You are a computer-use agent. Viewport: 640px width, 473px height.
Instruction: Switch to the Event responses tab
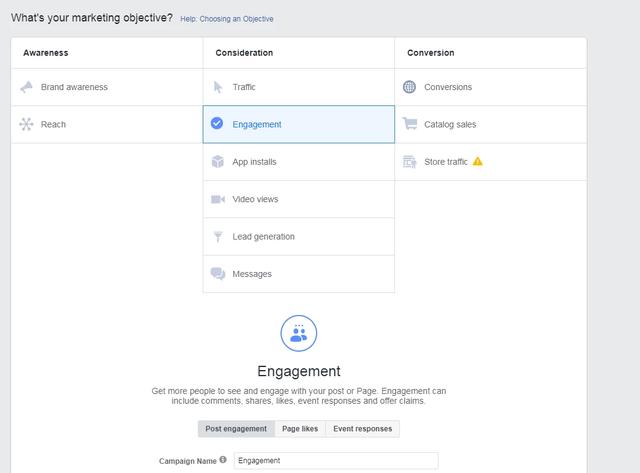click(x=363, y=429)
